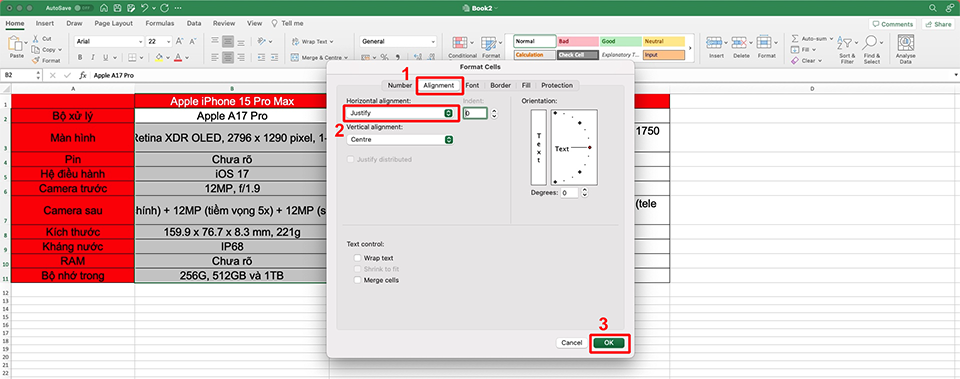Click the Percent style icon

[384, 58]
